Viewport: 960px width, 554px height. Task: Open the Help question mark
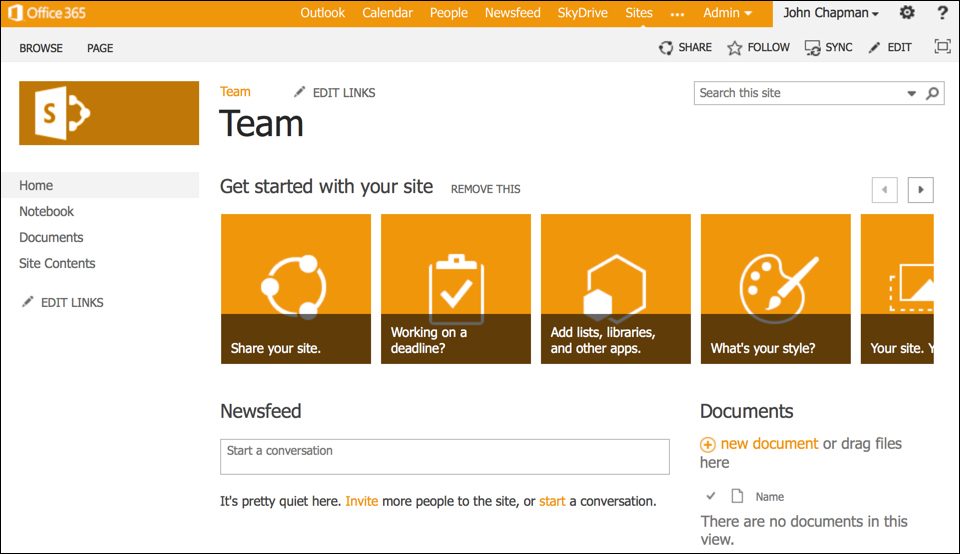click(942, 13)
